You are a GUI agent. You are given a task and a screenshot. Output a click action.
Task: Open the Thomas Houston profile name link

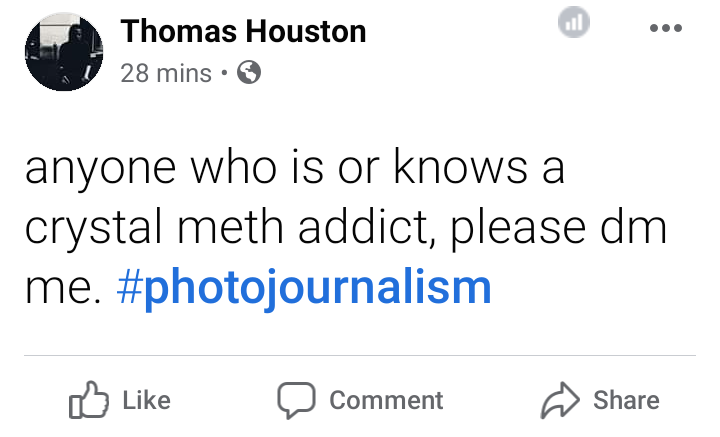243,32
